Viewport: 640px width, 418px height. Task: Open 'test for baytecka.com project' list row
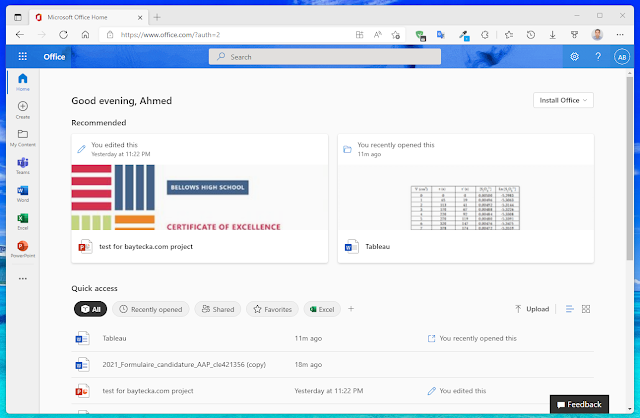pyautogui.click(x=332, y=391)
